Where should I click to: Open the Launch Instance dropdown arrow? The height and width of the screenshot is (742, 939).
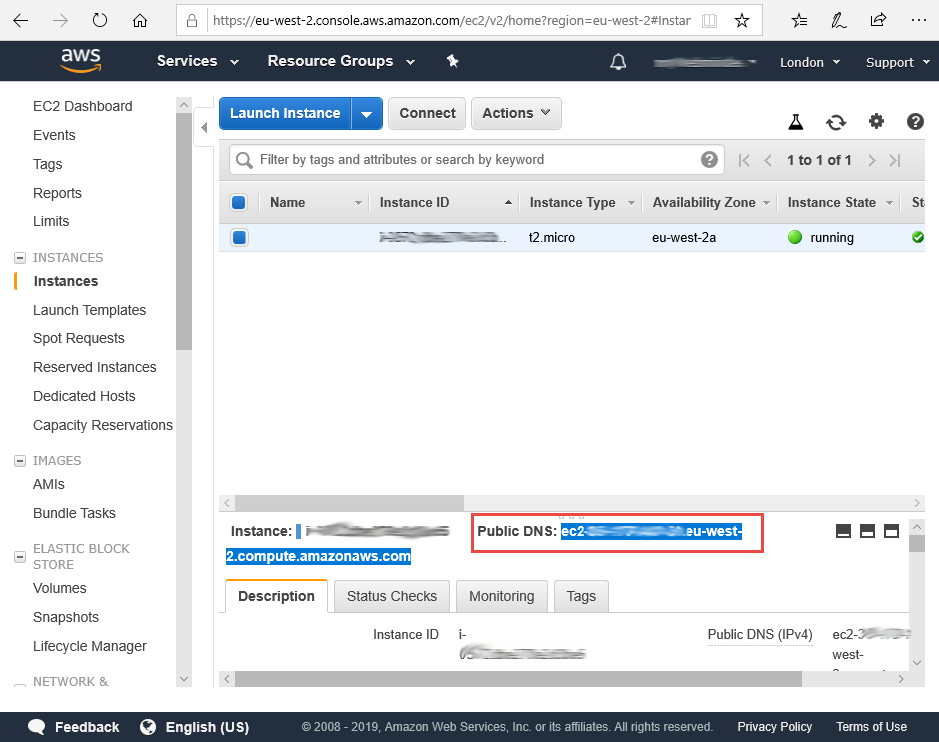pos(366,114)
